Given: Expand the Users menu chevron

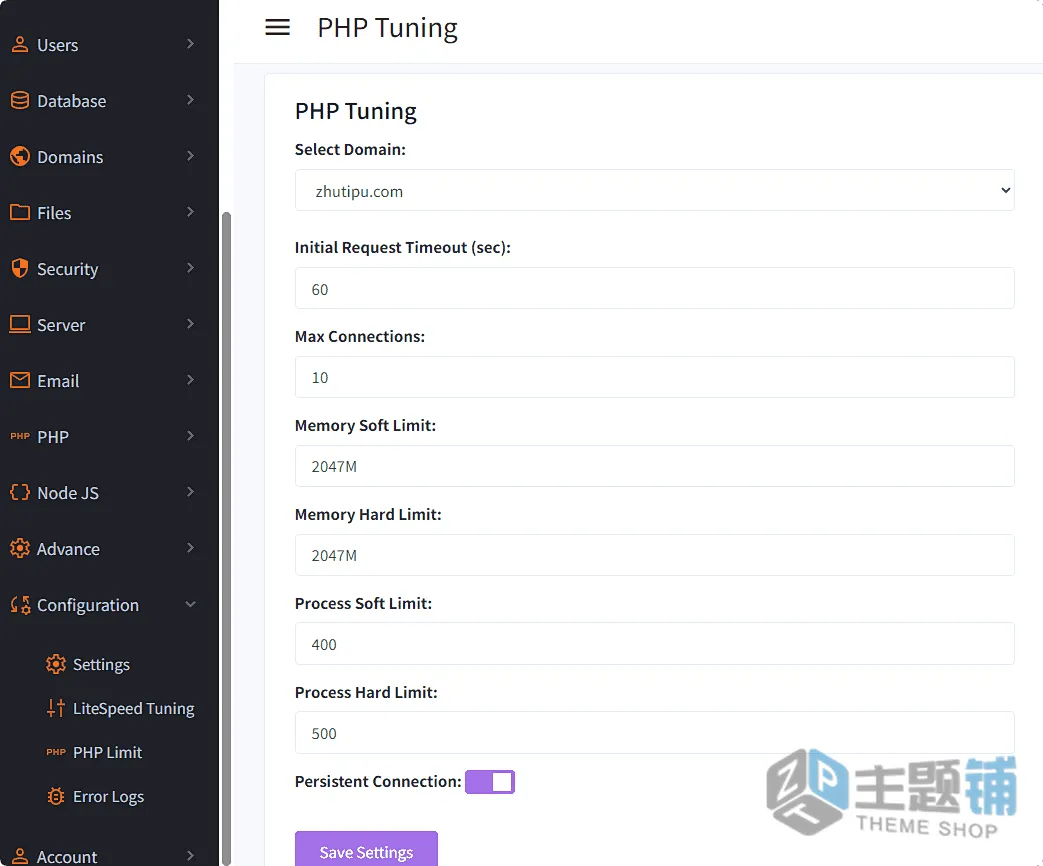Looking at the screenshot, I should (190, 44).
